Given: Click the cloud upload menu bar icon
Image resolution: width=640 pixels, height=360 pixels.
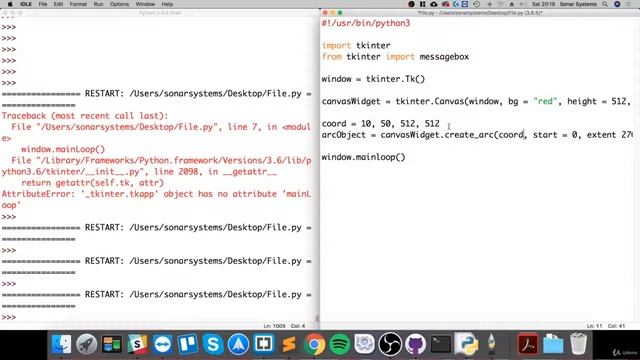Looking at the screenshot, I should coord(433,4).
